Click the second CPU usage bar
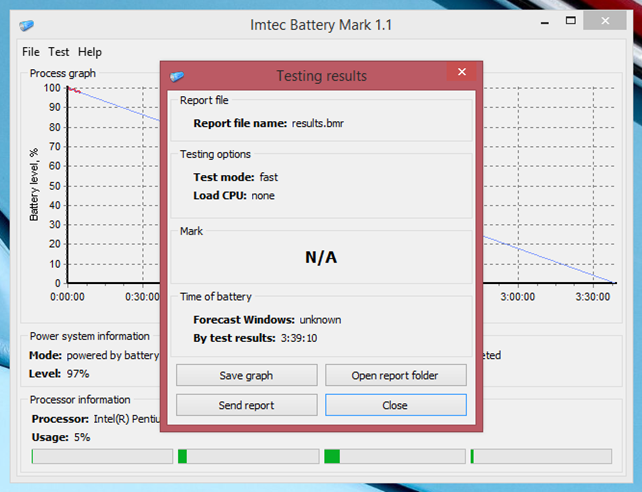 click(x=249, y=456)
